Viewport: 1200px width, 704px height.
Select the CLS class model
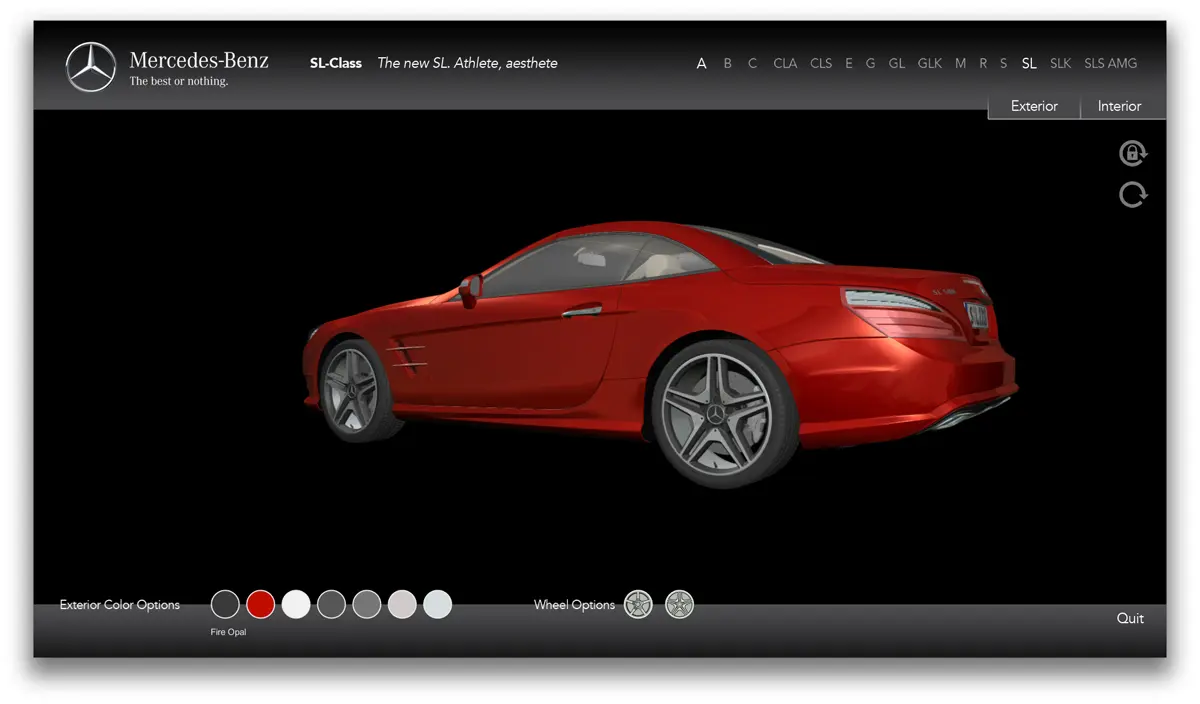(821, 63)
